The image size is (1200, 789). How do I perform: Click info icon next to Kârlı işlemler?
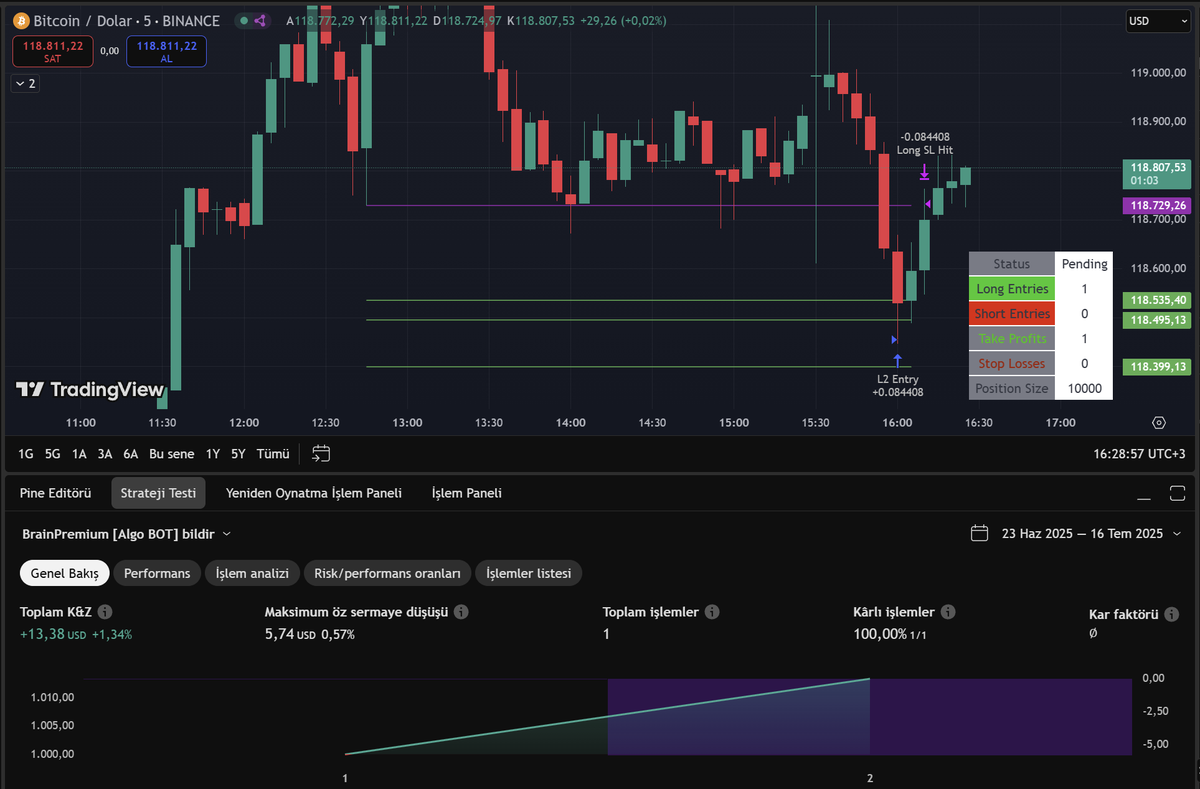tap(948, 612)
